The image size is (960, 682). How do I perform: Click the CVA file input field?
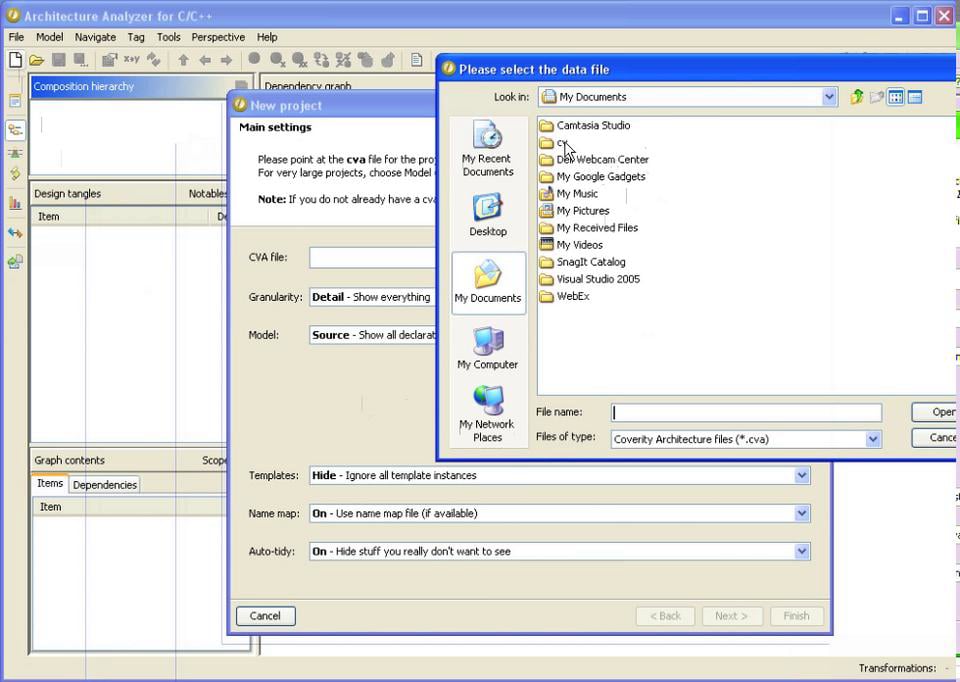coord(372,258)
